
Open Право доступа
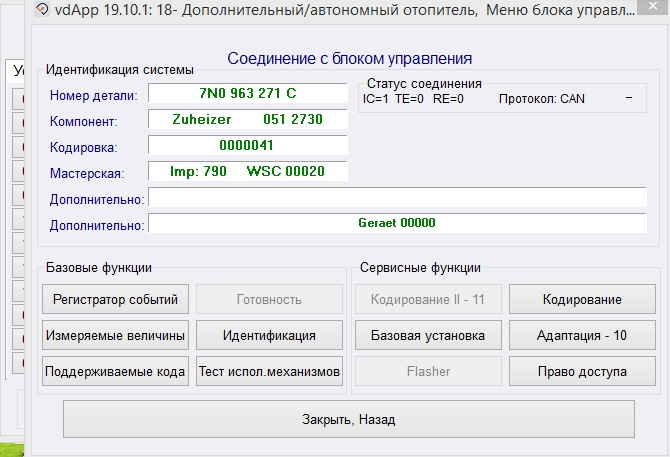click(x=582, y=371)
